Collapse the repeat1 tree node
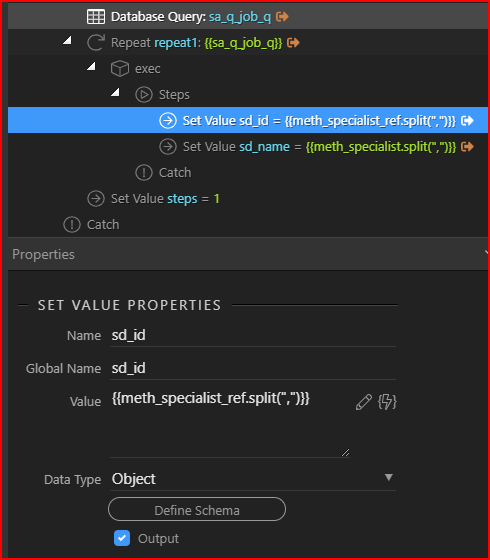 tap(67, 40)
